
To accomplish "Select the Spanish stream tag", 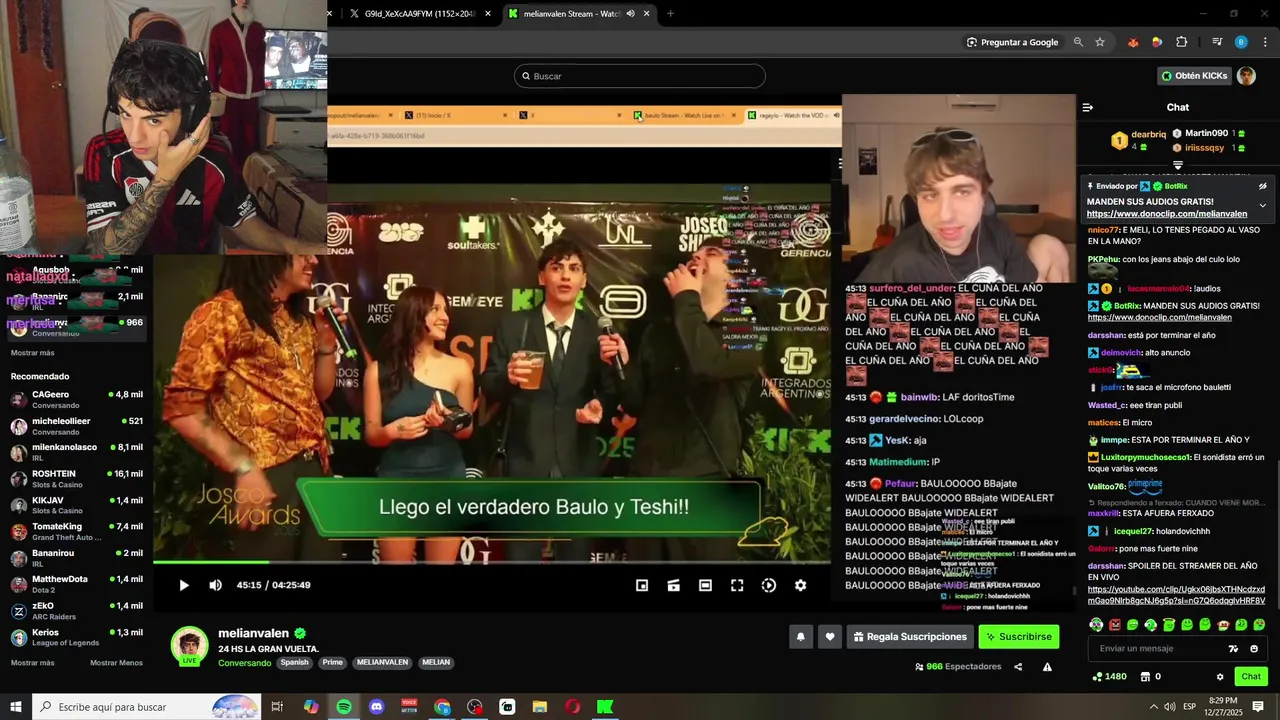I will point(294,662).
